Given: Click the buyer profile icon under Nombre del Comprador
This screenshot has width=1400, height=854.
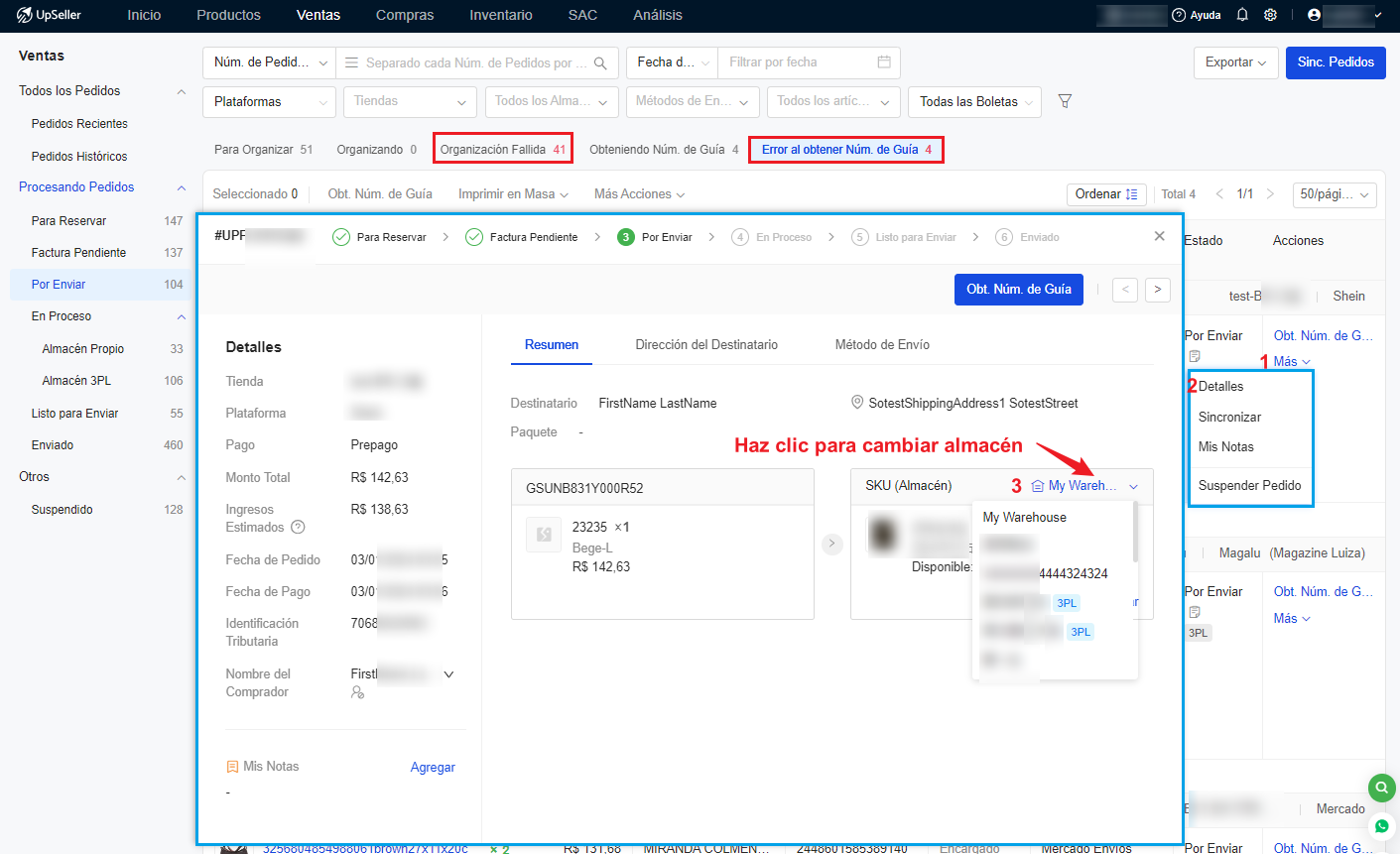Looking at the screenshot, I should tap(357, 692).
